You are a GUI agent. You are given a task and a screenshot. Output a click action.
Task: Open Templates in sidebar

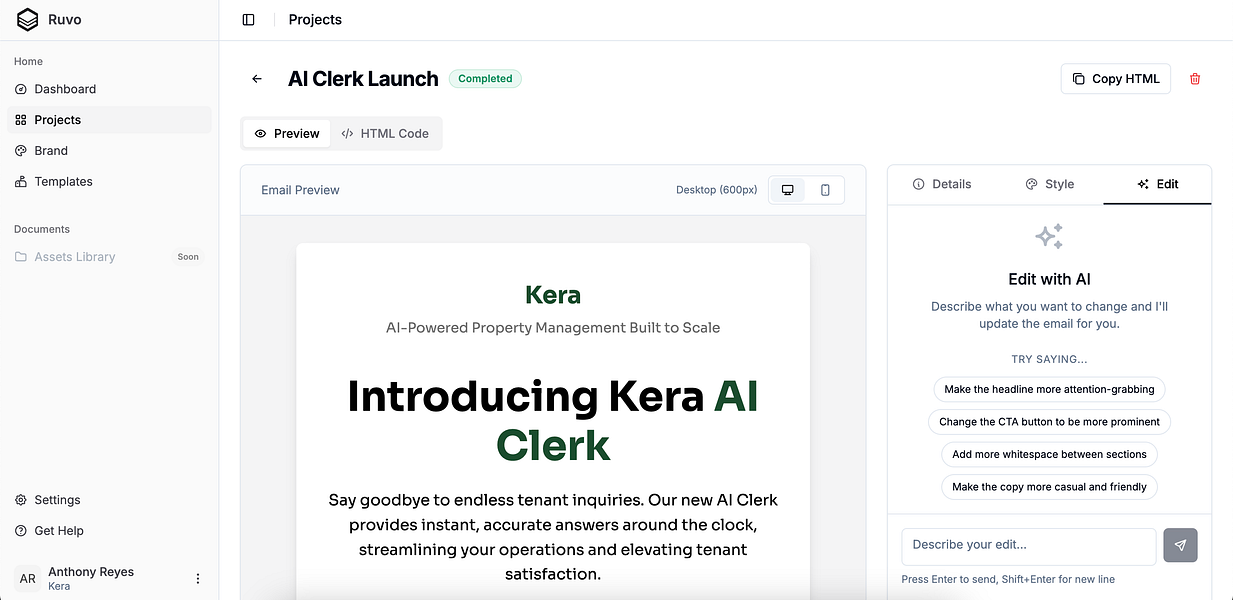point(109,182)
